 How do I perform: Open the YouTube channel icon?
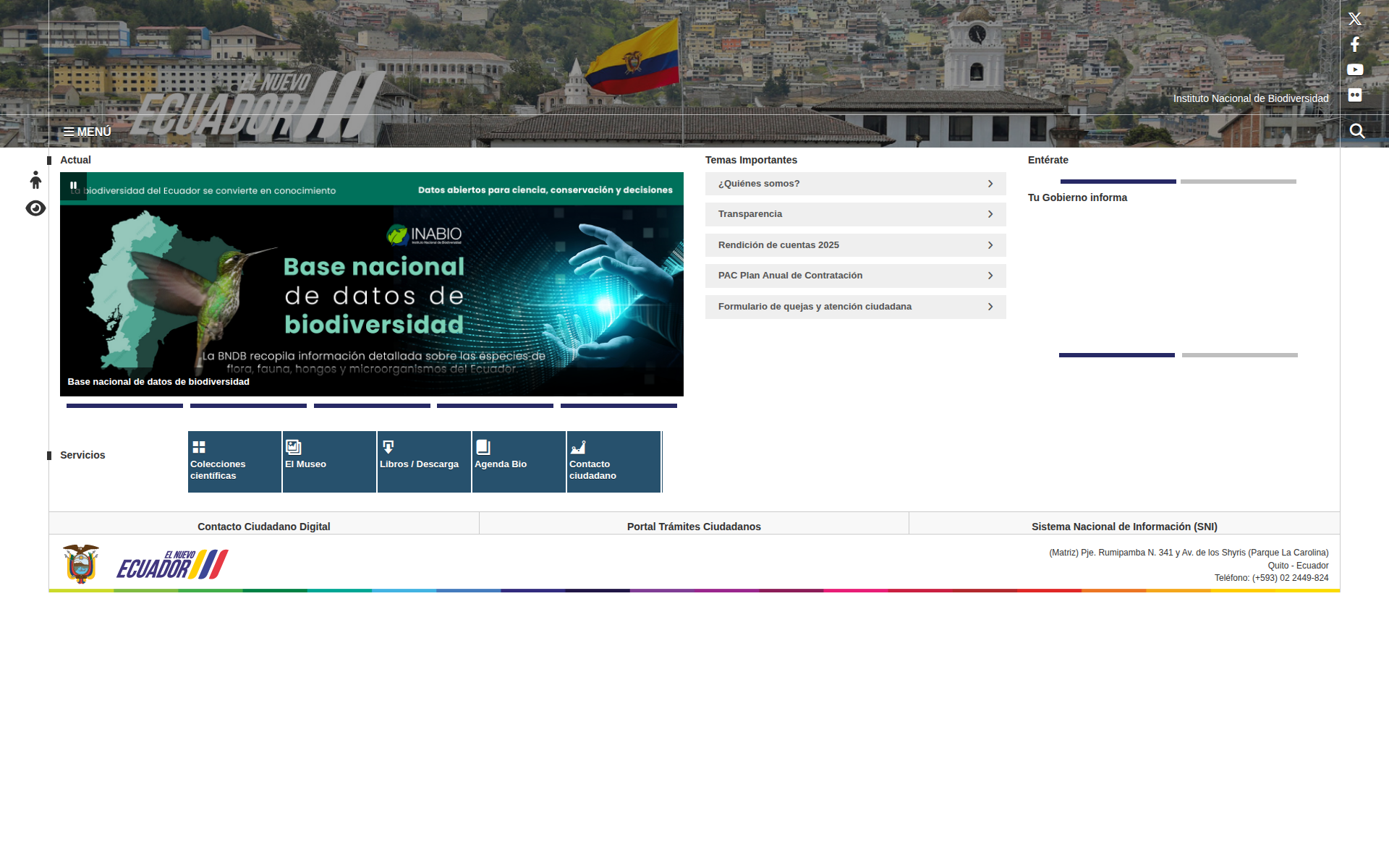pyautogui.click(x=1355, y=69)
